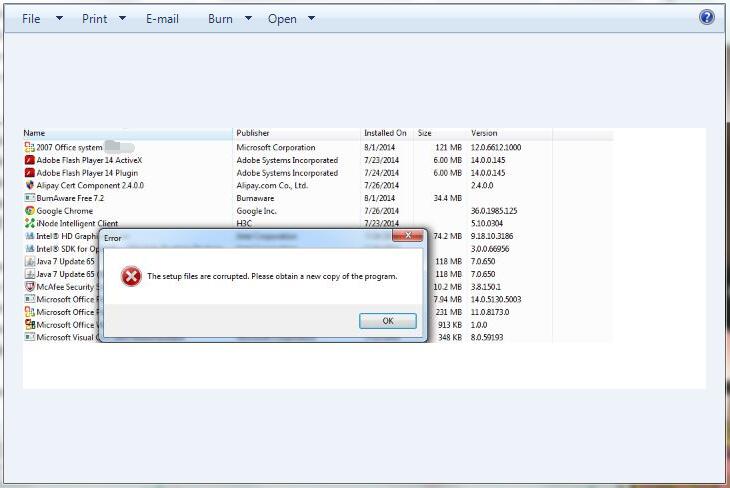The image size is (730, 488).
Task: Open the Print menu
Action: click(x=95, y=19)
